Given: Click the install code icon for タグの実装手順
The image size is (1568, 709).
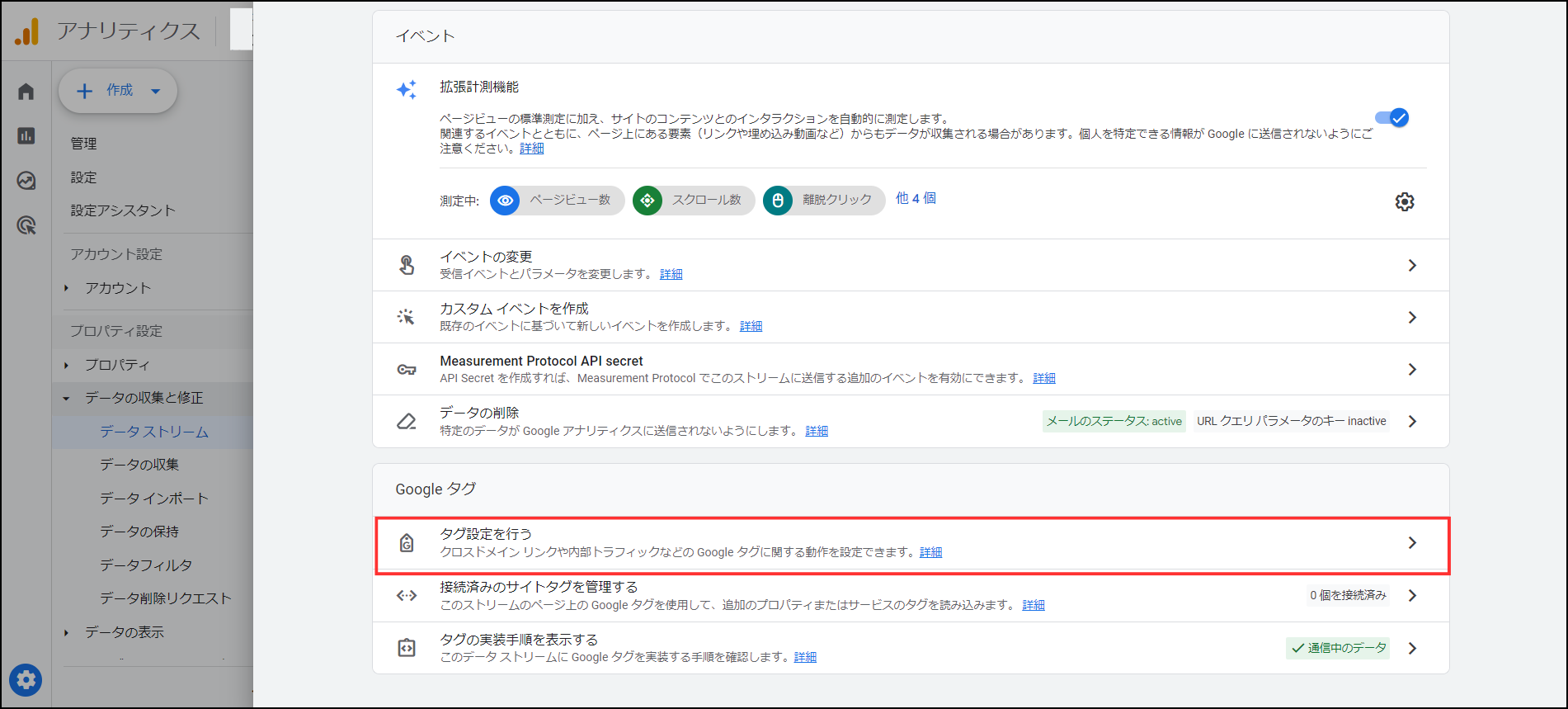Looking at the screenshot, I should pos(407,648).
